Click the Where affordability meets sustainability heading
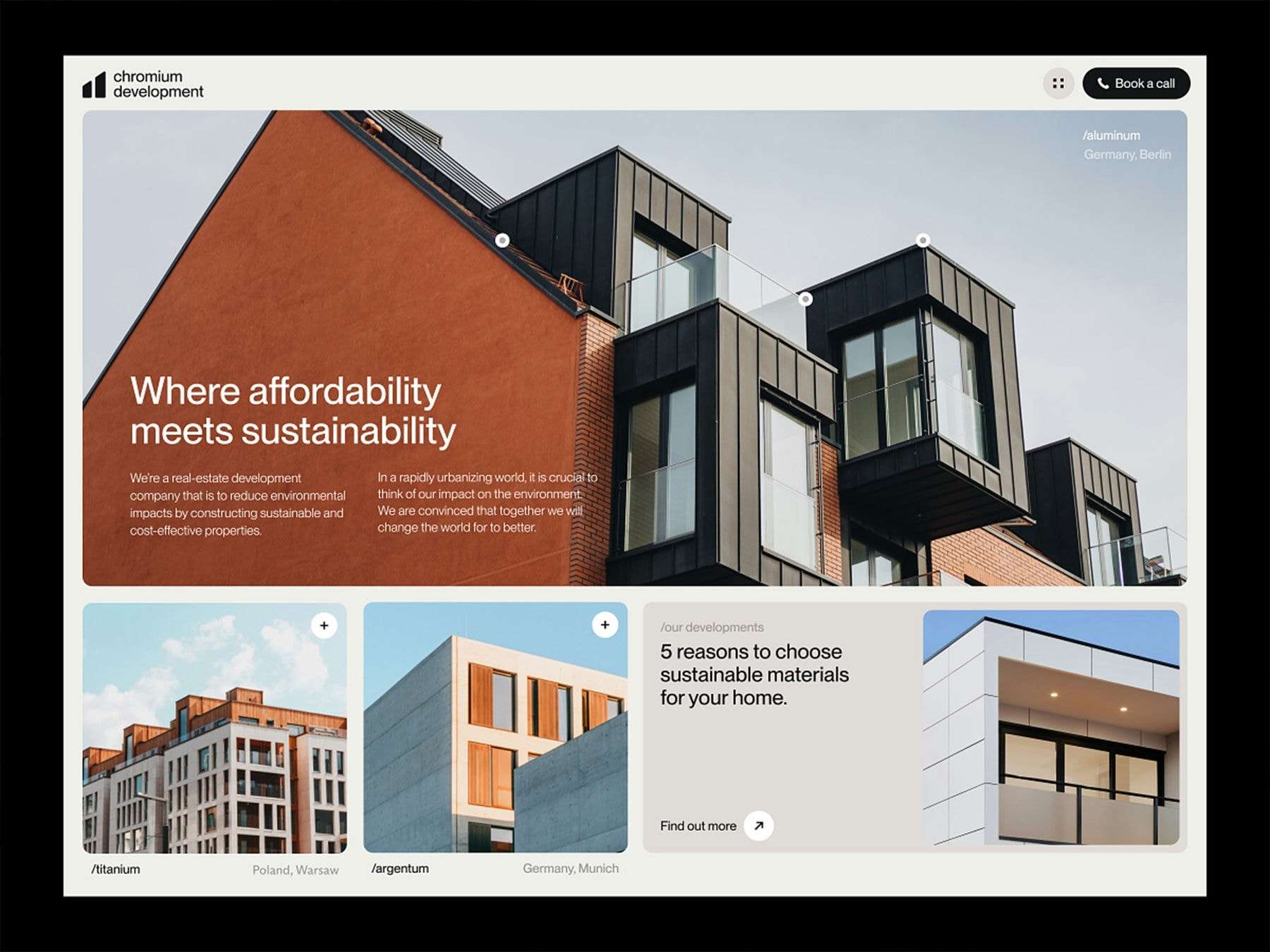Image resolution: width=1270 pixels, height=952 pixels. pos(292,410)
